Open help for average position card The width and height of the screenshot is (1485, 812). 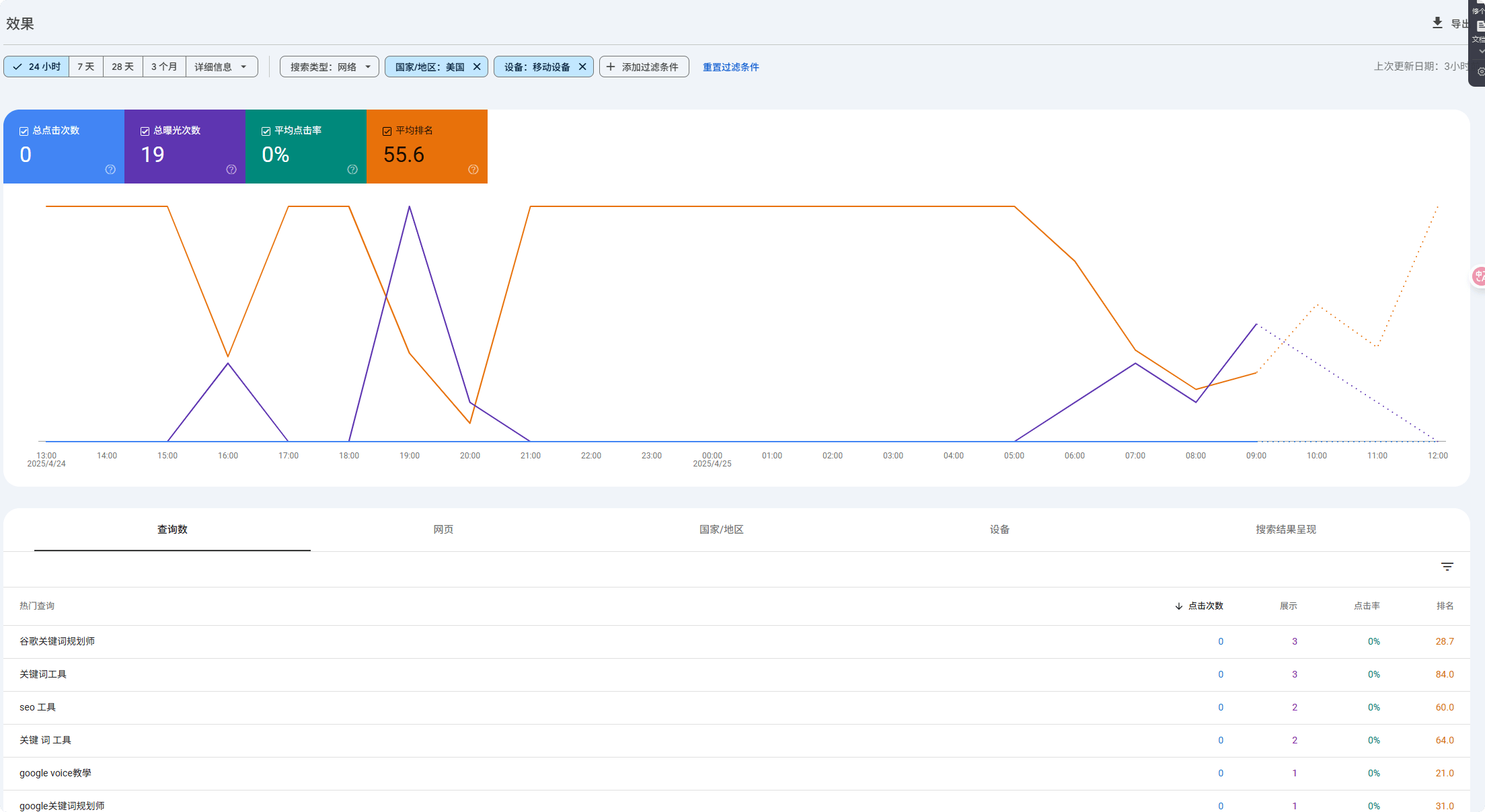[x=473, y=169]
